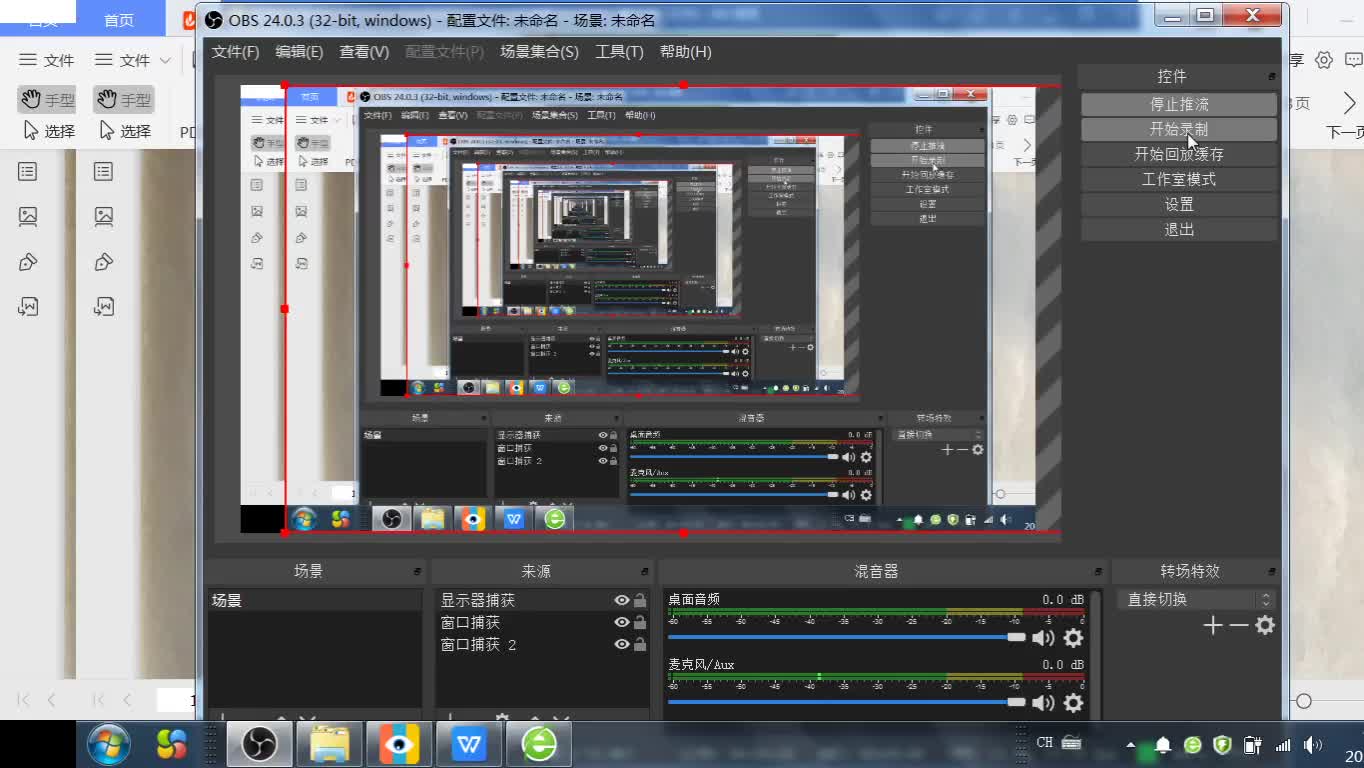Click the right chevron above 下一页

click(1350, 103)
